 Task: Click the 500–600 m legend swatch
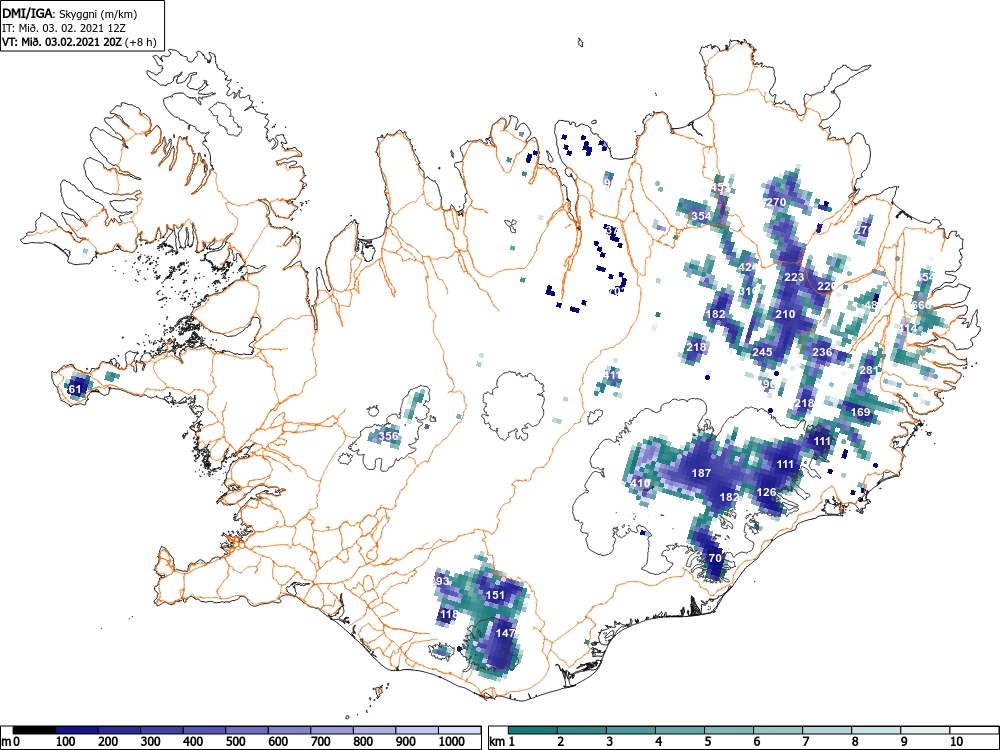tap(247, 730)
